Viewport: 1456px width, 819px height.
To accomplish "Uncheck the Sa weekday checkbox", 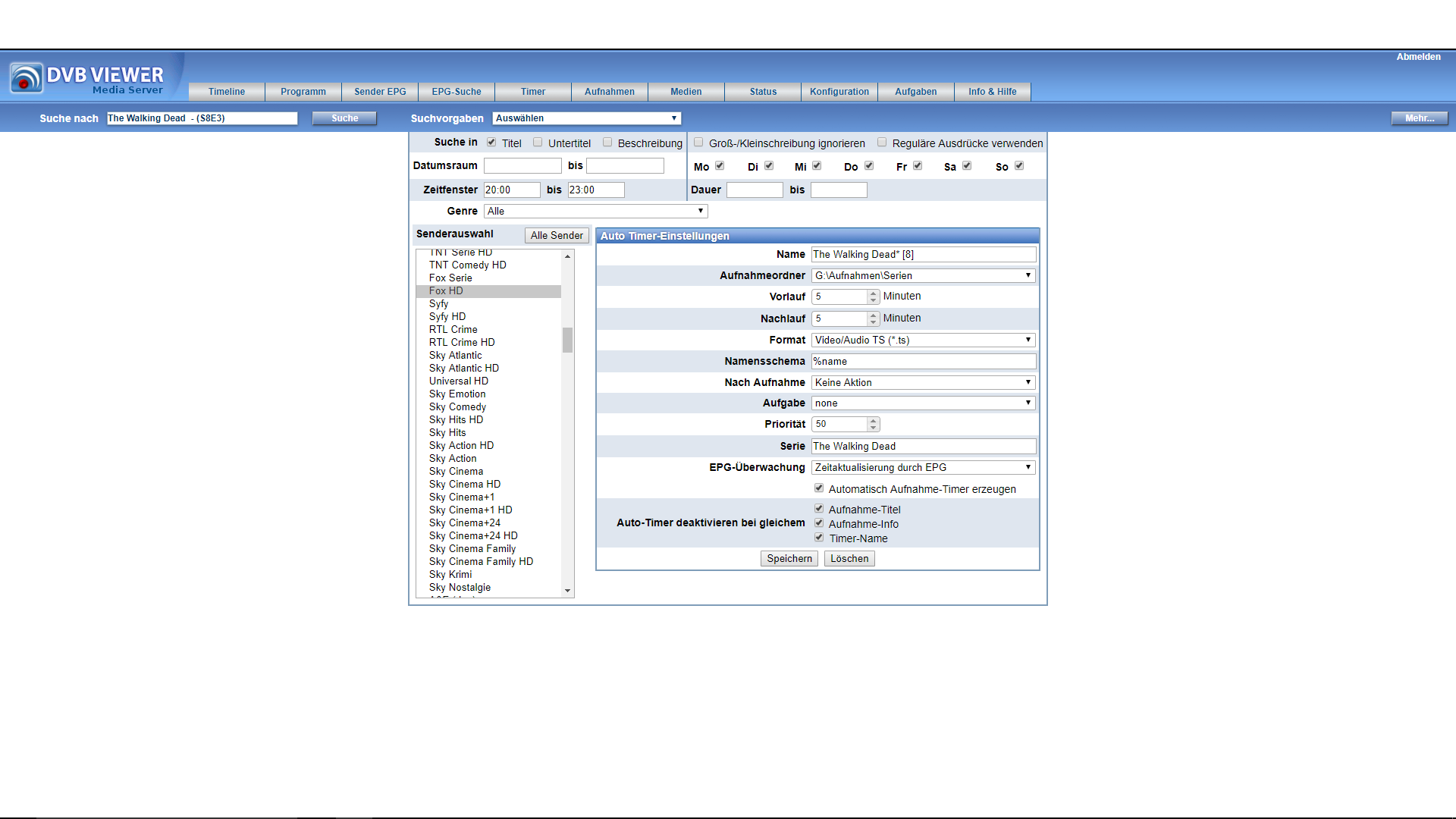I will pyautogui.click(x=967, y=166).
